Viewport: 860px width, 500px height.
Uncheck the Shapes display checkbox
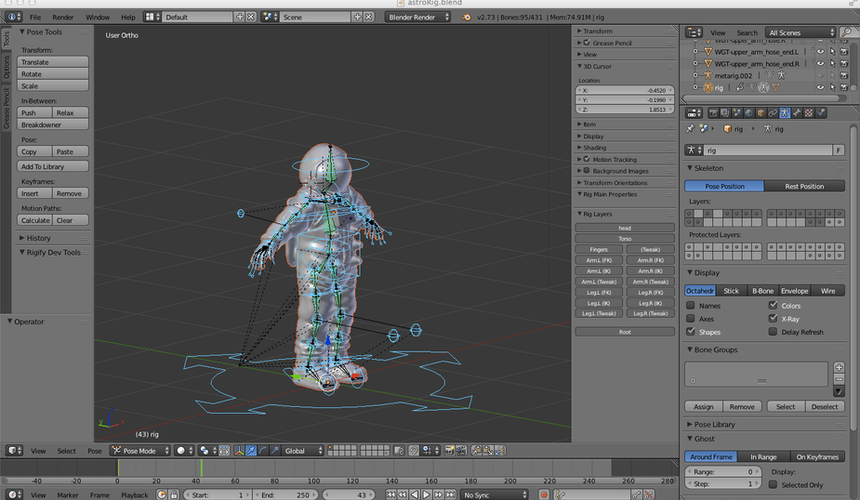[691, 331]
